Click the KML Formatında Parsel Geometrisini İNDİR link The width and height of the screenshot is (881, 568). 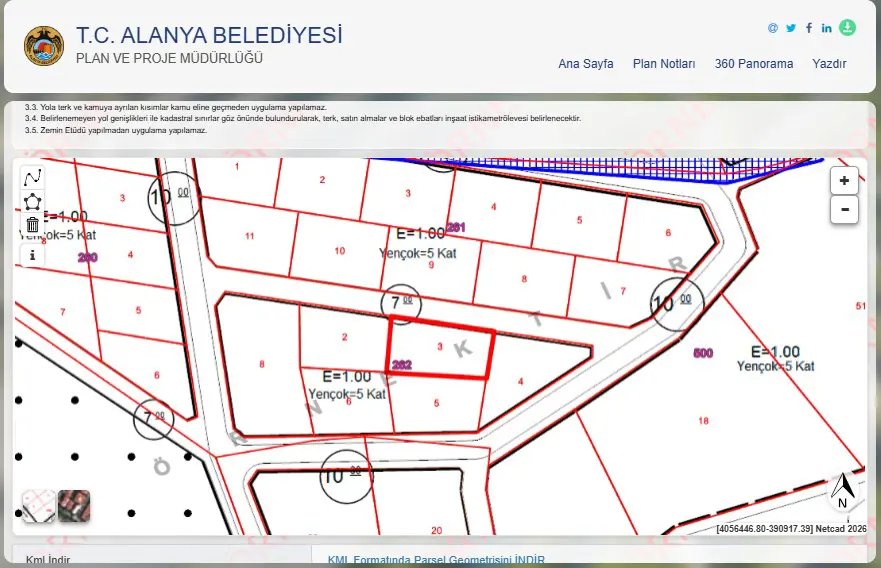coord(436,560)
